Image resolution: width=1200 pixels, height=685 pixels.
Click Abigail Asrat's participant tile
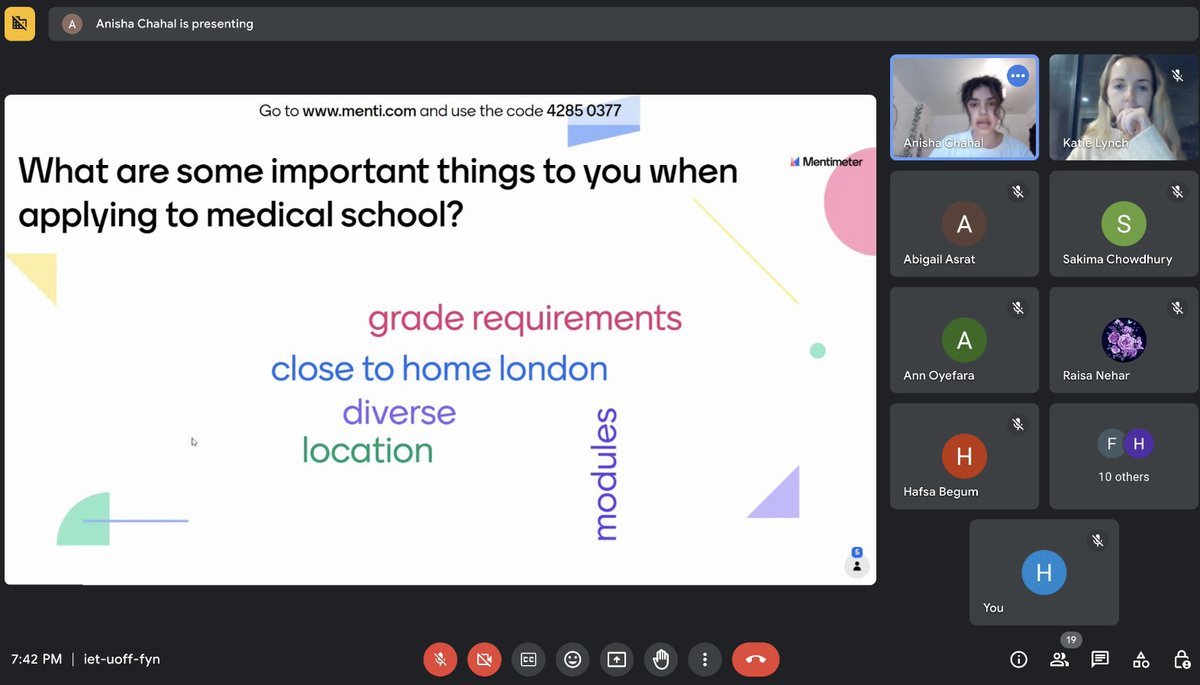tap(964, 223)
